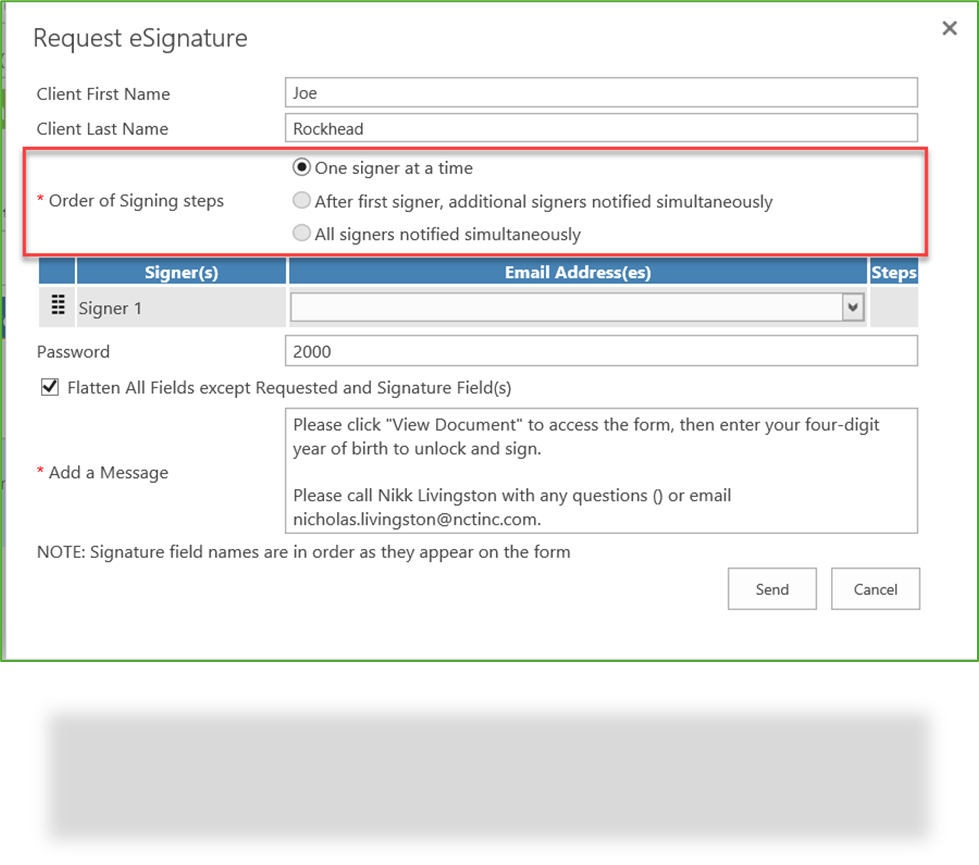
Task: Click the Client First Name field showing Joe
Action: [600, 92]
